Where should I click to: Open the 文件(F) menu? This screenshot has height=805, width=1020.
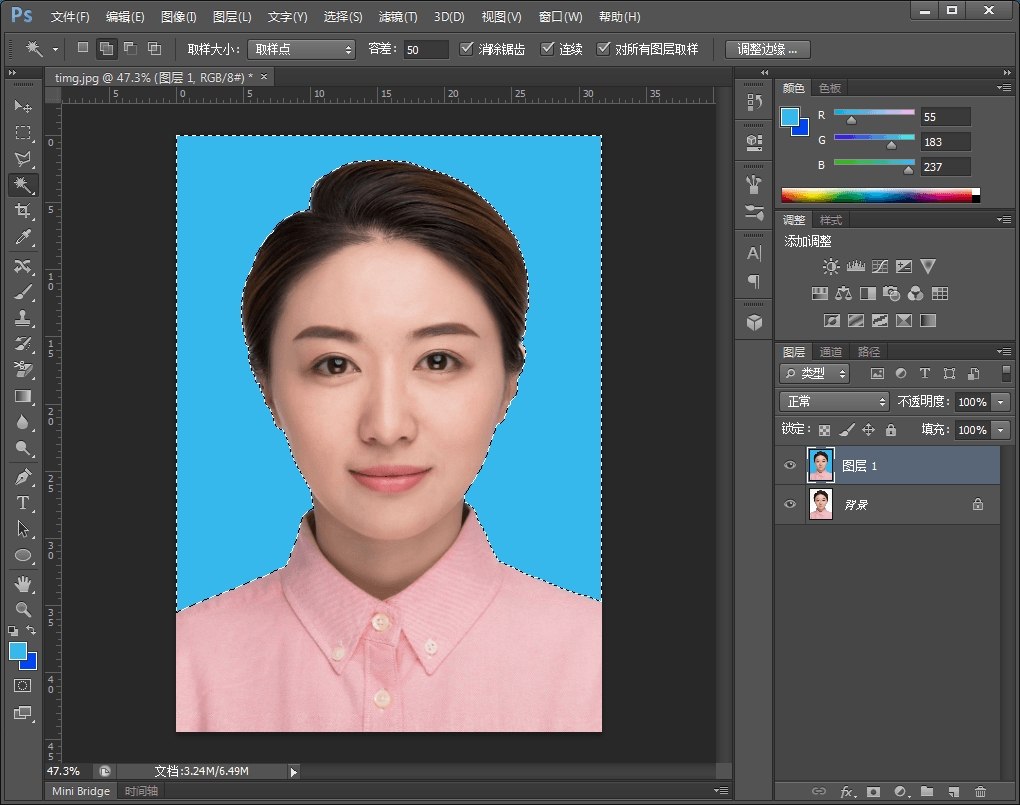pyautogui.click(x=70, y=17)
